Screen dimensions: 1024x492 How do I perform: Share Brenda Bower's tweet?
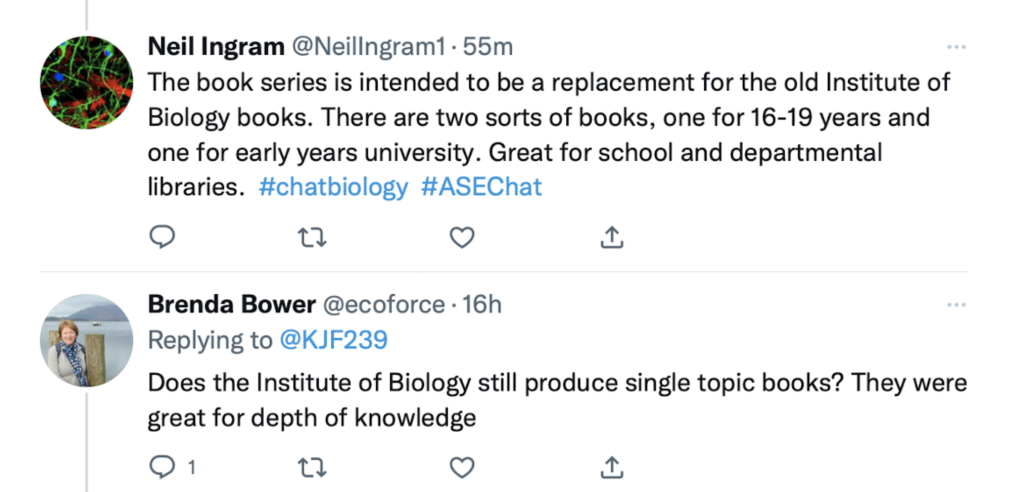point(611,467)
